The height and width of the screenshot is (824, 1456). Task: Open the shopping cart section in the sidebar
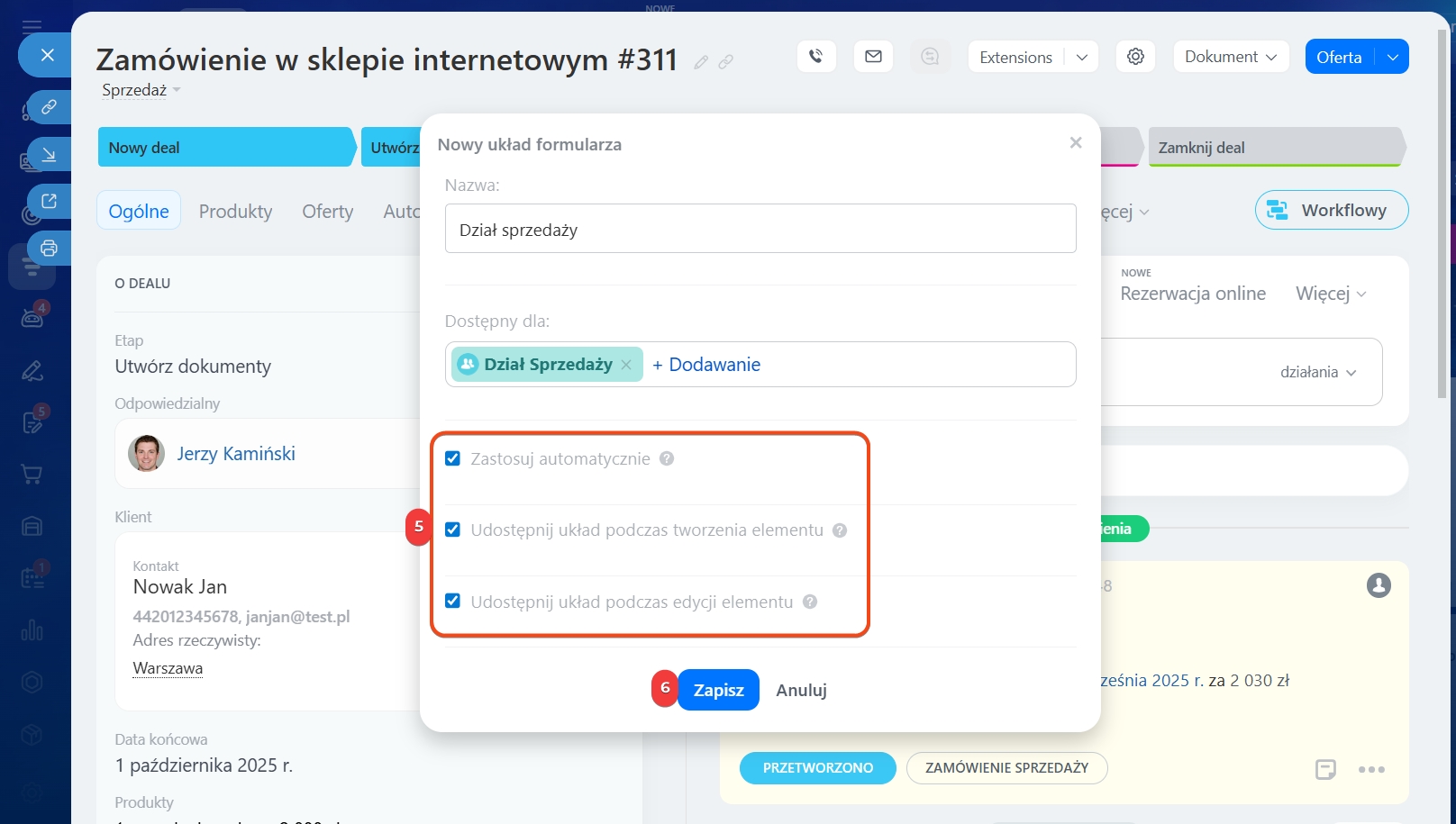click(x=32, y=475)
